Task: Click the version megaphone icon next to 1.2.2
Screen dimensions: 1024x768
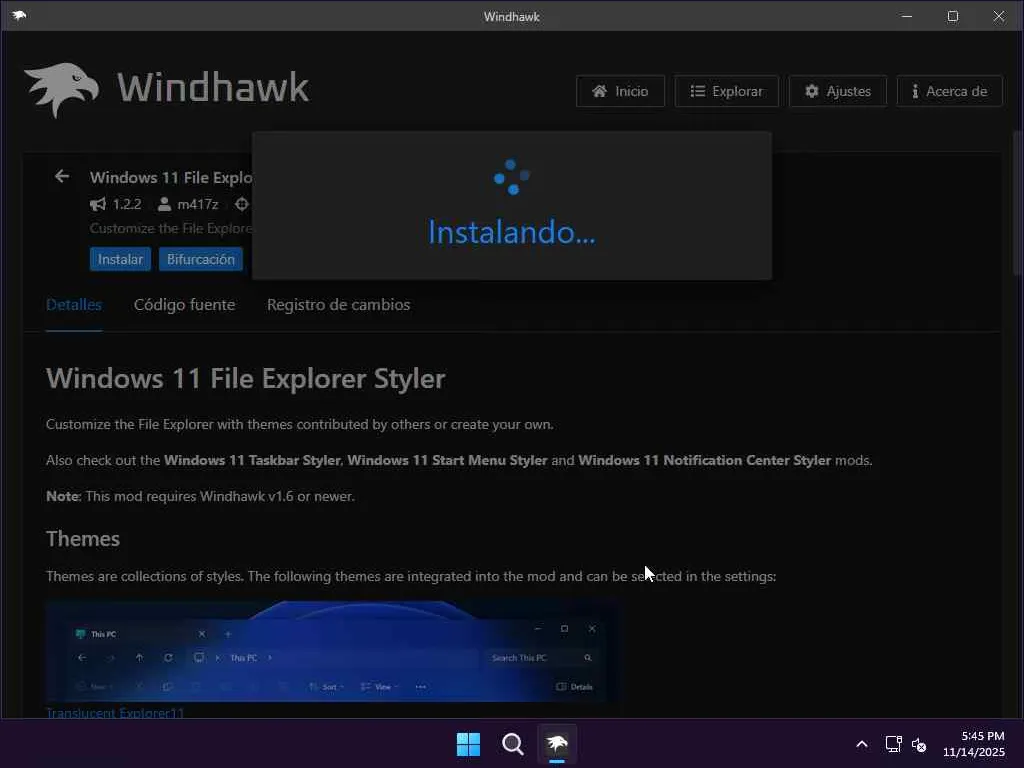Action: coord(97,204)
